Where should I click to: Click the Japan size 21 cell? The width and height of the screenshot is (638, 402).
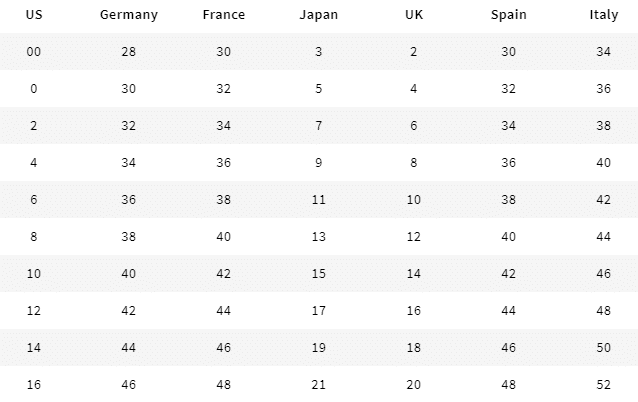pyautogui.click(x=319, y=384)
